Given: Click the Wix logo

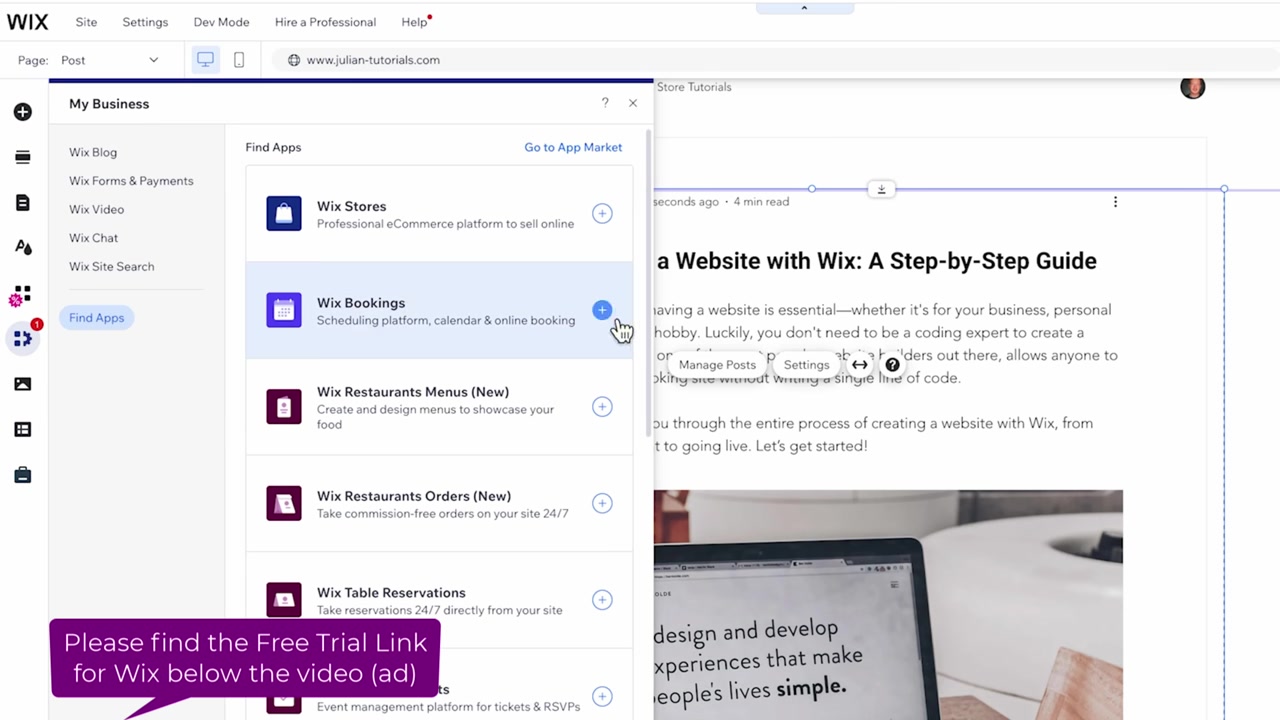Looking at the screenshot, I should pos(27,21).
